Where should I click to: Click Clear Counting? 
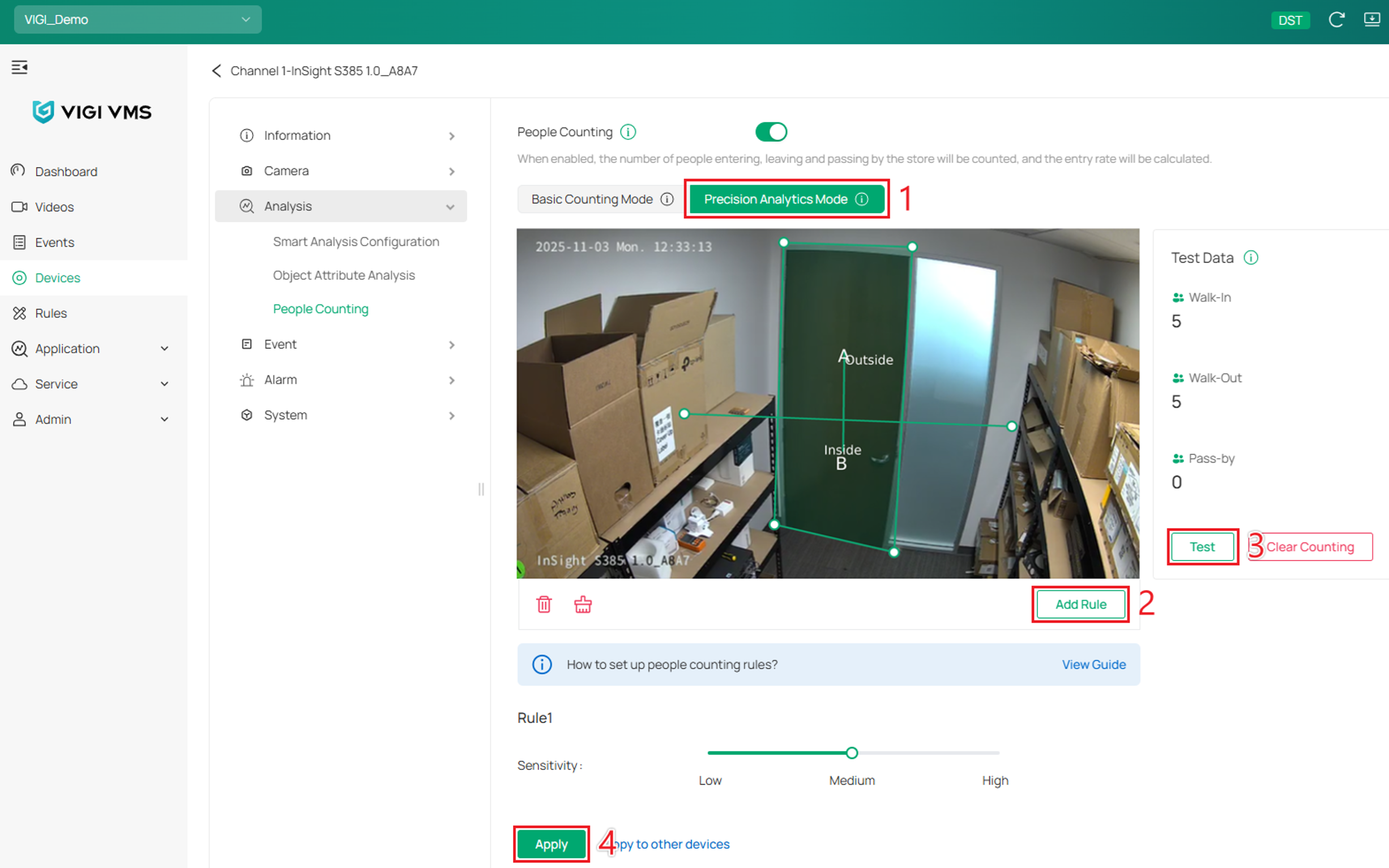coord(1310,546)
